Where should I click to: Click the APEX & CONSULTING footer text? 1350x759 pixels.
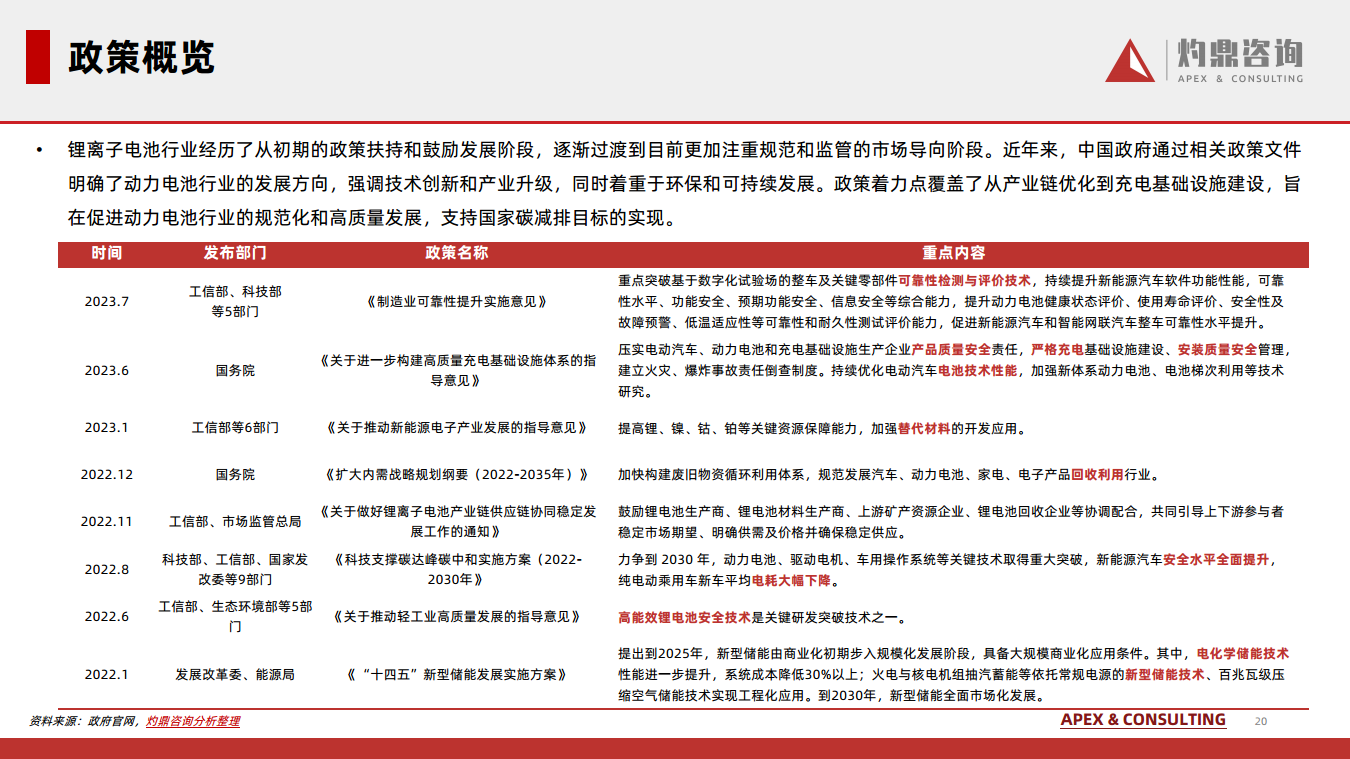[1143, 720]
